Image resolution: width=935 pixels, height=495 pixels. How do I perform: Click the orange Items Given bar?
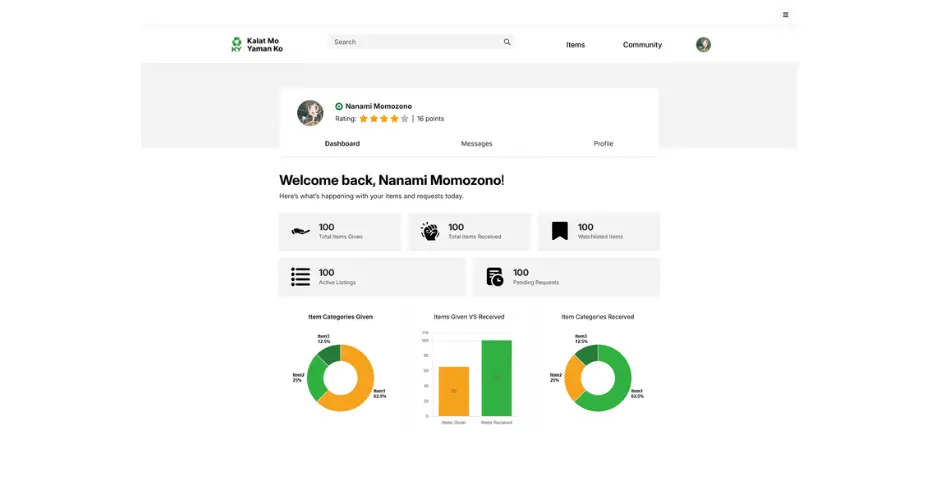454,391
